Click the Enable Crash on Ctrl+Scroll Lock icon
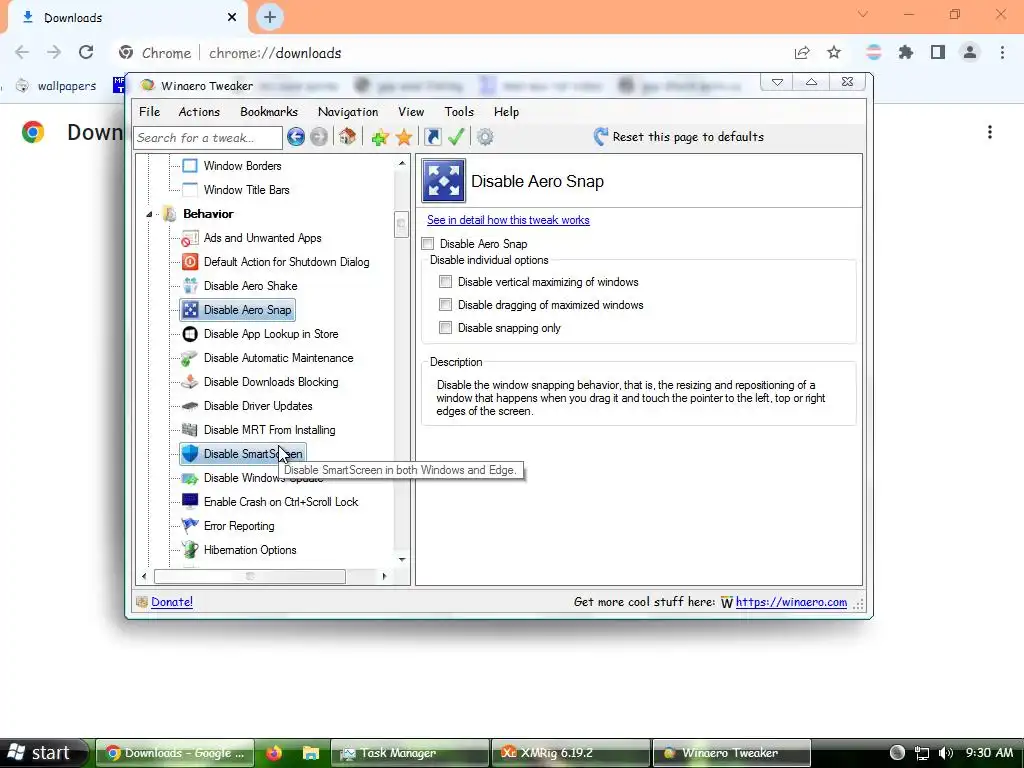 189,502
